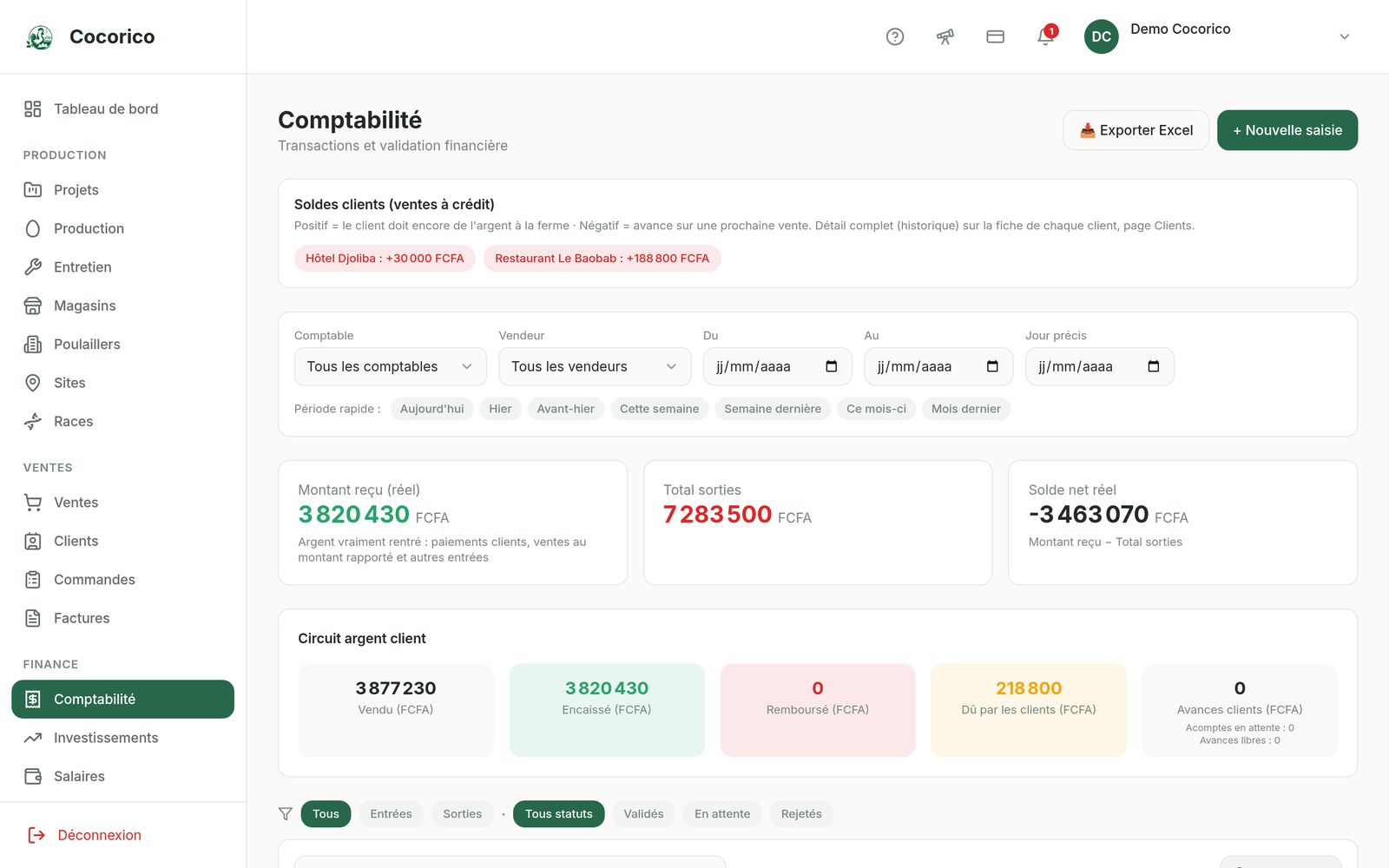Select the Tous statuts filter
This screenshot has width=1389, height=868.
click(559, 814)
